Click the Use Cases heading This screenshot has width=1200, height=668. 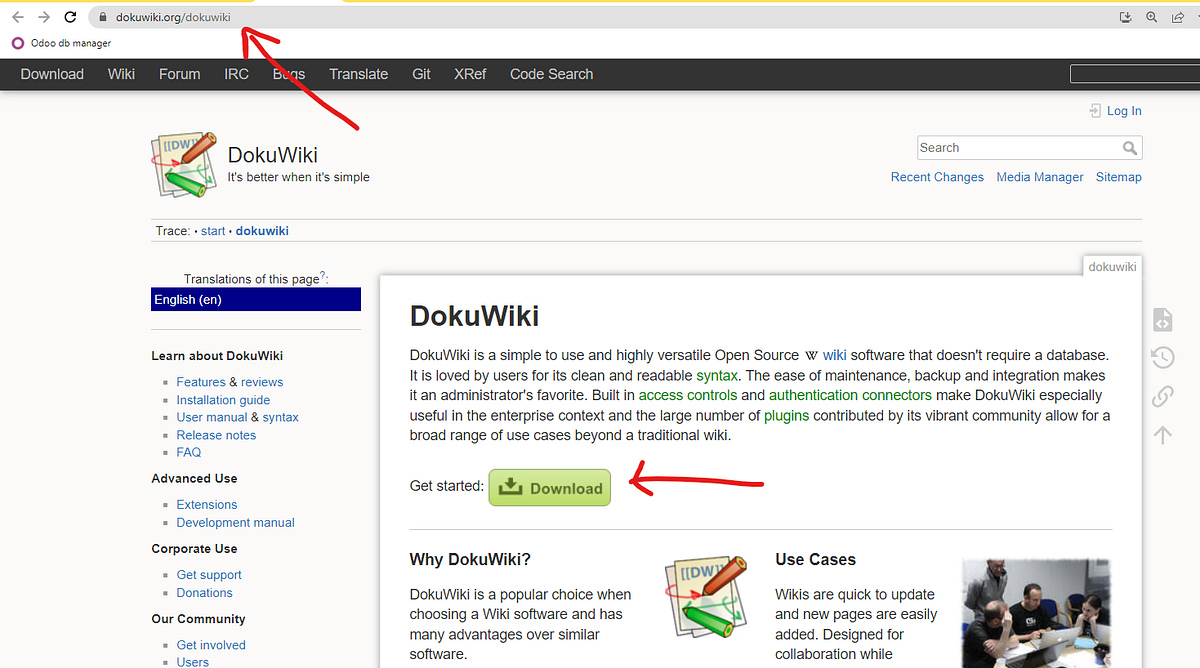pos(816,559)
